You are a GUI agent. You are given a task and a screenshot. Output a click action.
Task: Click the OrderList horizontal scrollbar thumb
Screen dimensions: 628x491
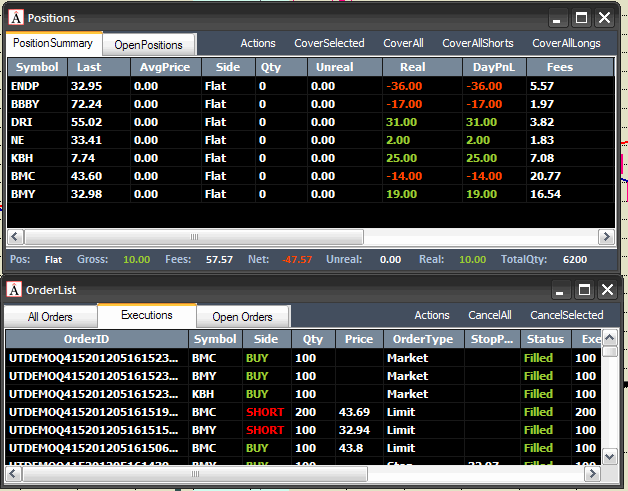tap(195, 474)
